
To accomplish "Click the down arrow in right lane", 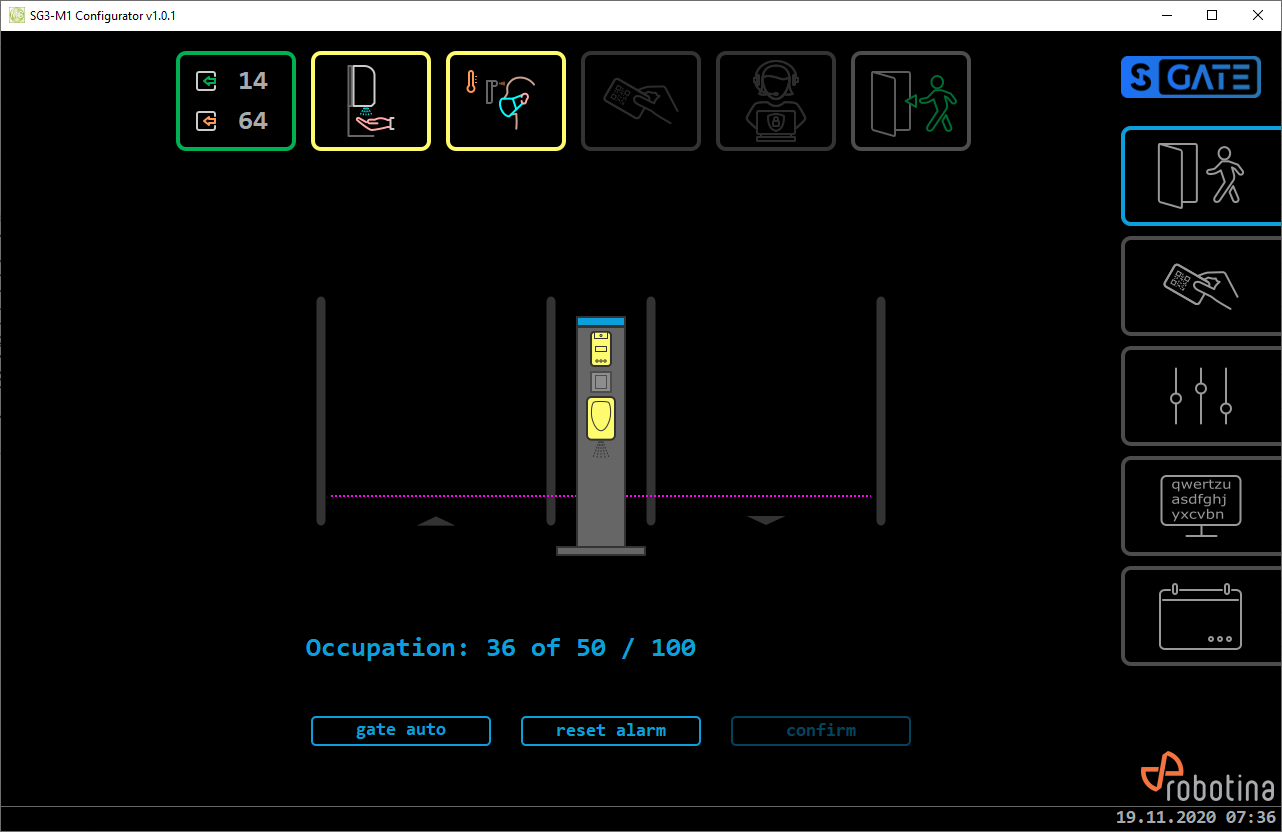I will coord(766,520).
